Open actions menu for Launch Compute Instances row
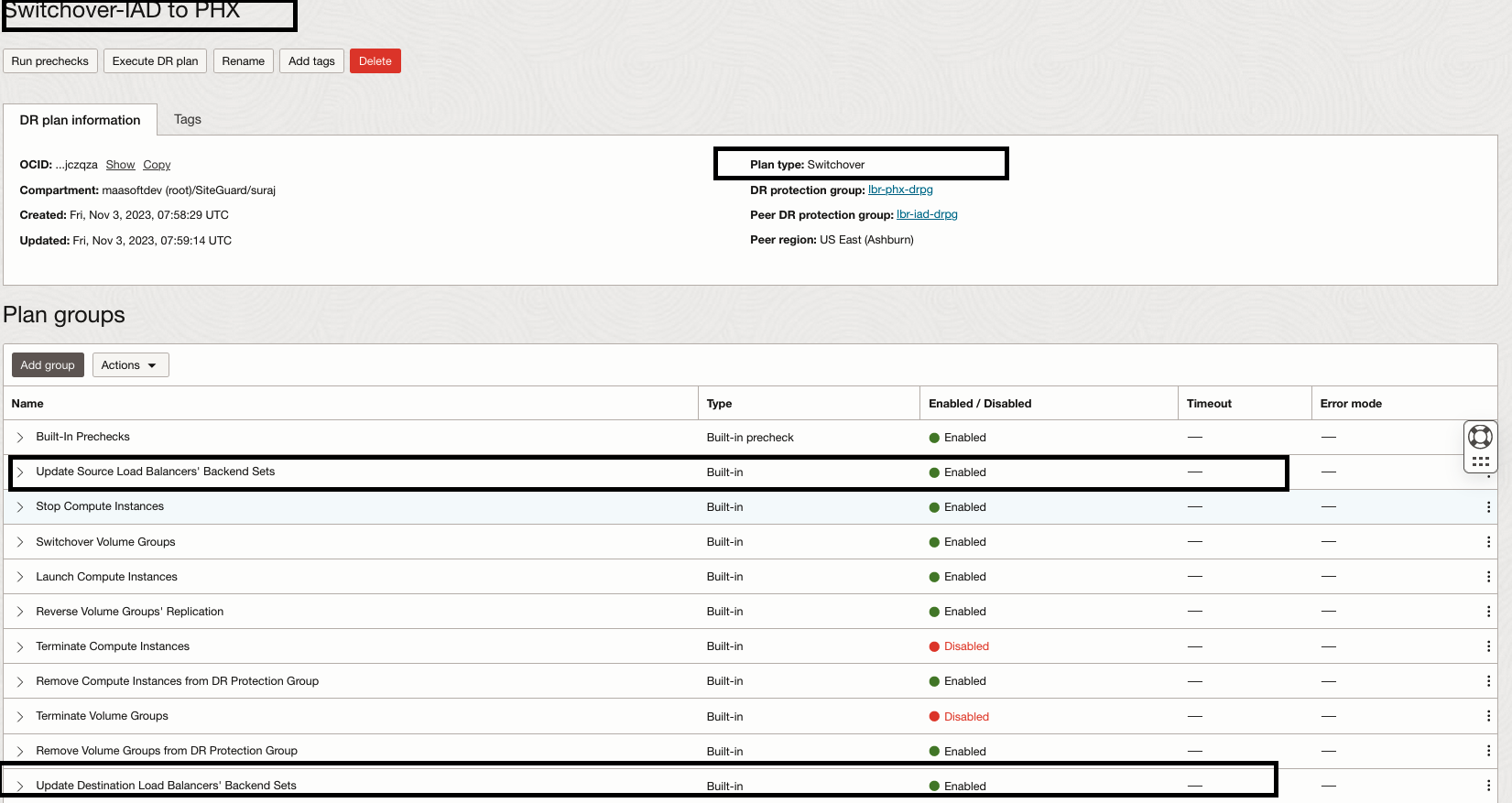1512x803 pixels. point(1488,577)
